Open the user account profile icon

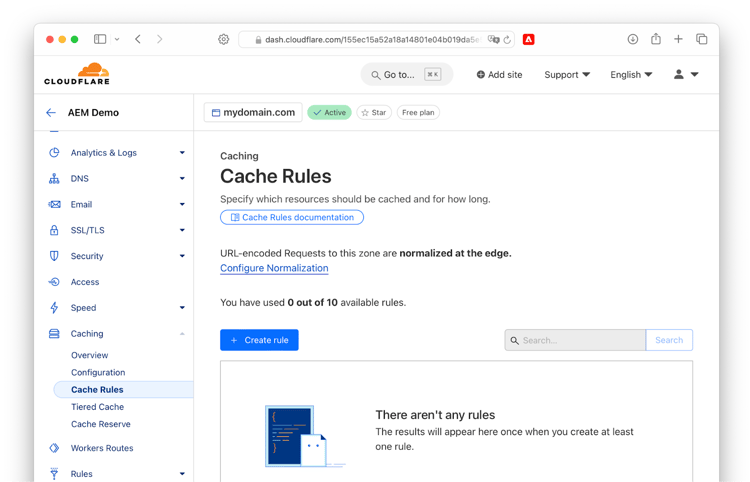coord(678,74)
